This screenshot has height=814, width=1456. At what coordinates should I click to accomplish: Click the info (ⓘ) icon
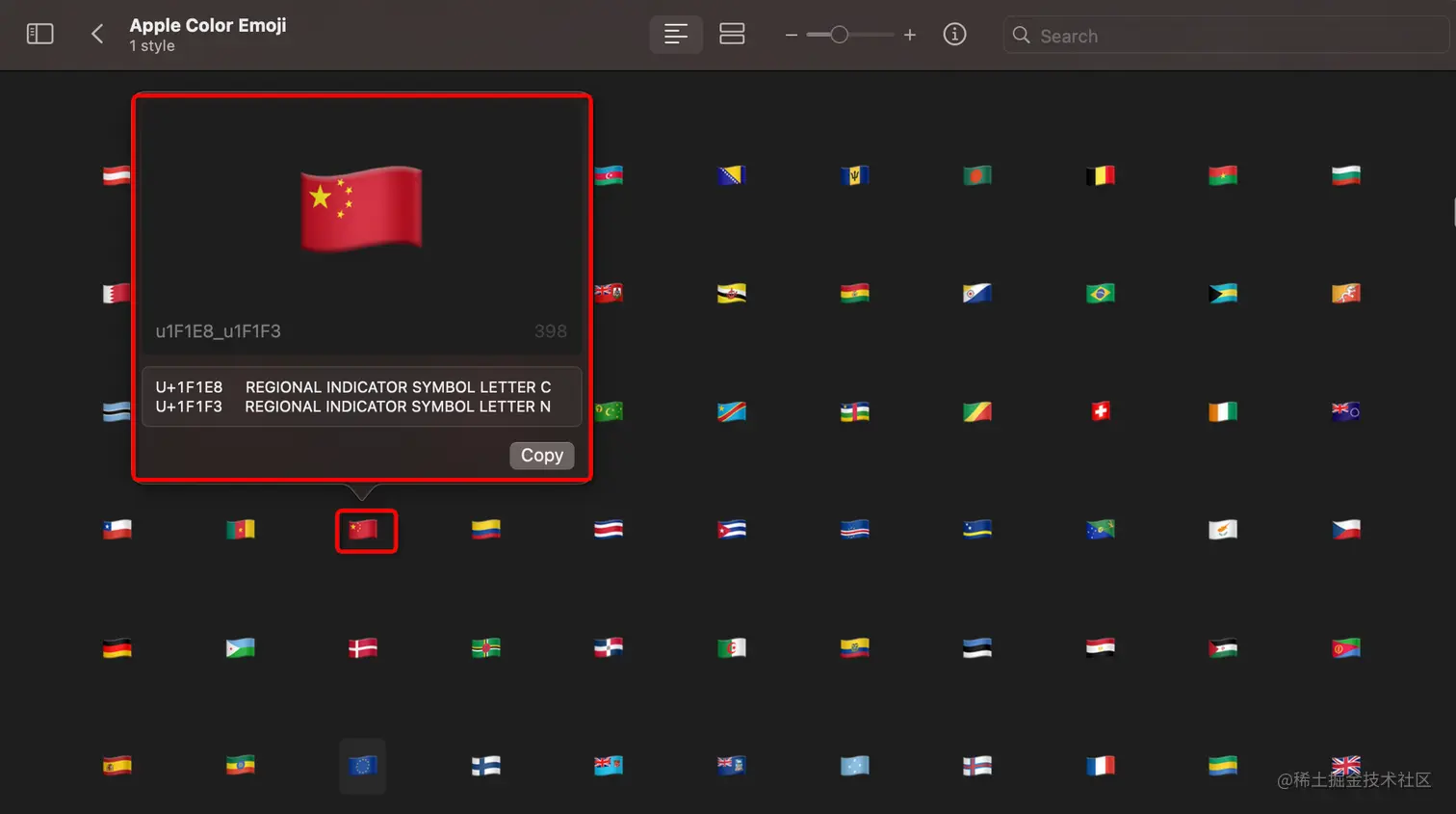(x=954, y=34)
